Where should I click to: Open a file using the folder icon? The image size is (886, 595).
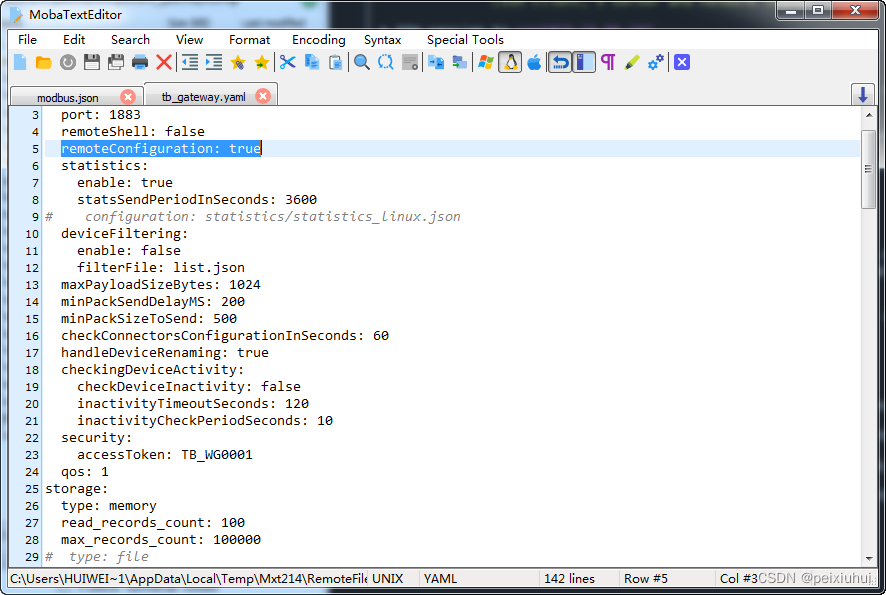pyautogui.click(x=44, y=62)
